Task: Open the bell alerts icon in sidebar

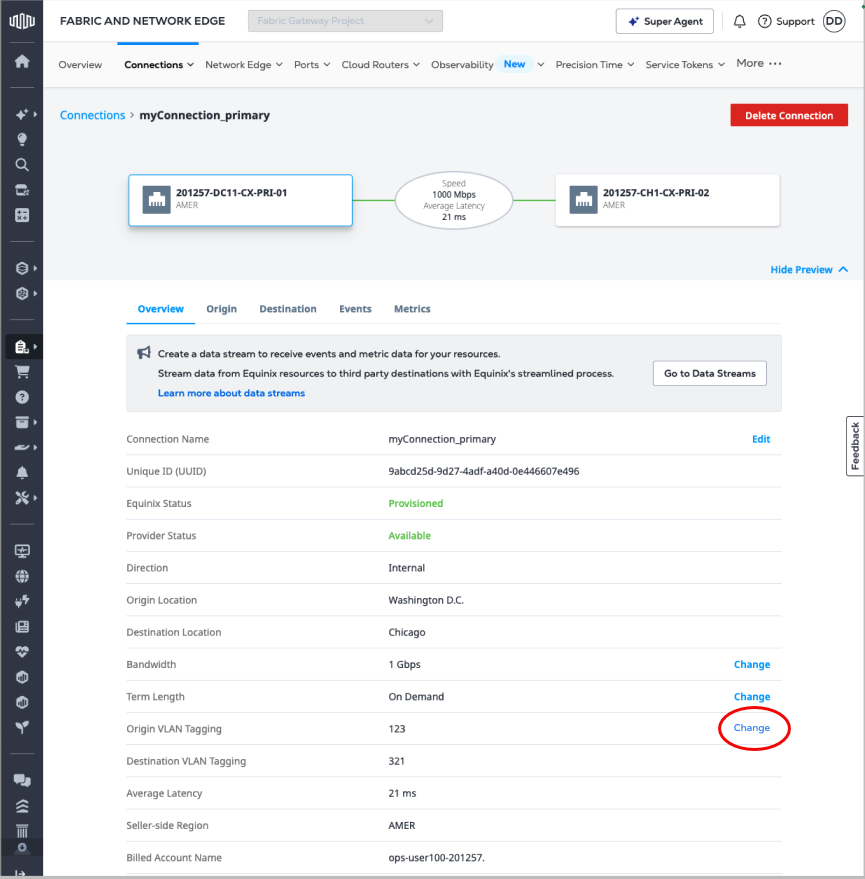Action: tap(22, 473)
